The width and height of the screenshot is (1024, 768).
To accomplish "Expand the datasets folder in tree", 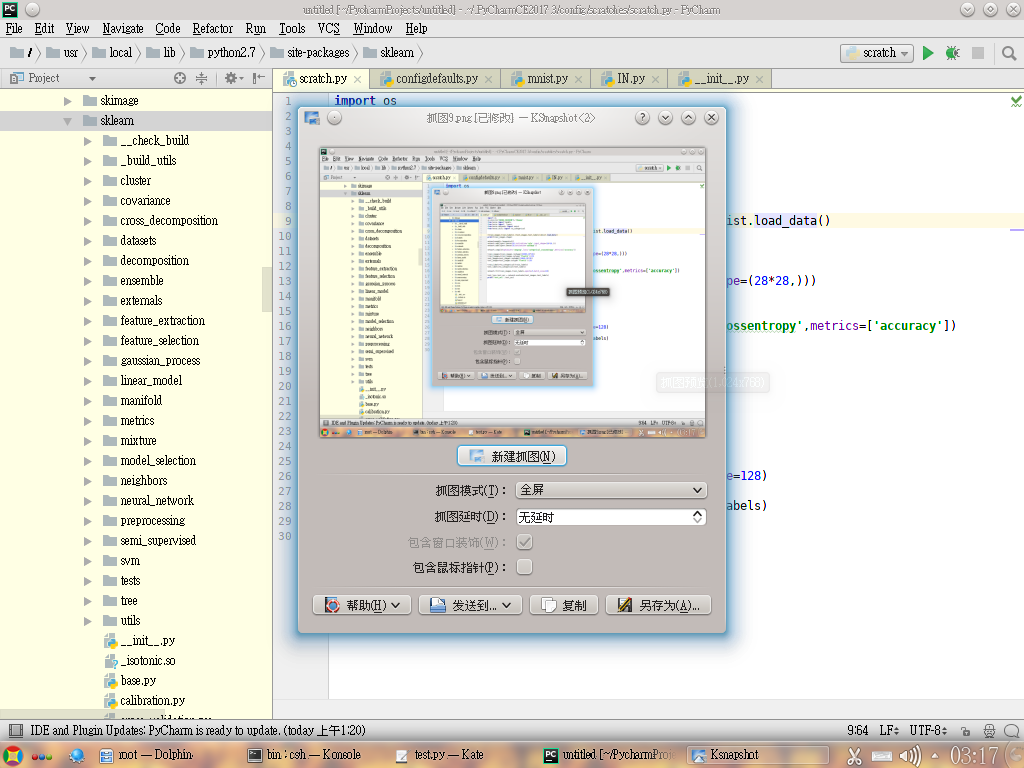I will coord(88,241).
